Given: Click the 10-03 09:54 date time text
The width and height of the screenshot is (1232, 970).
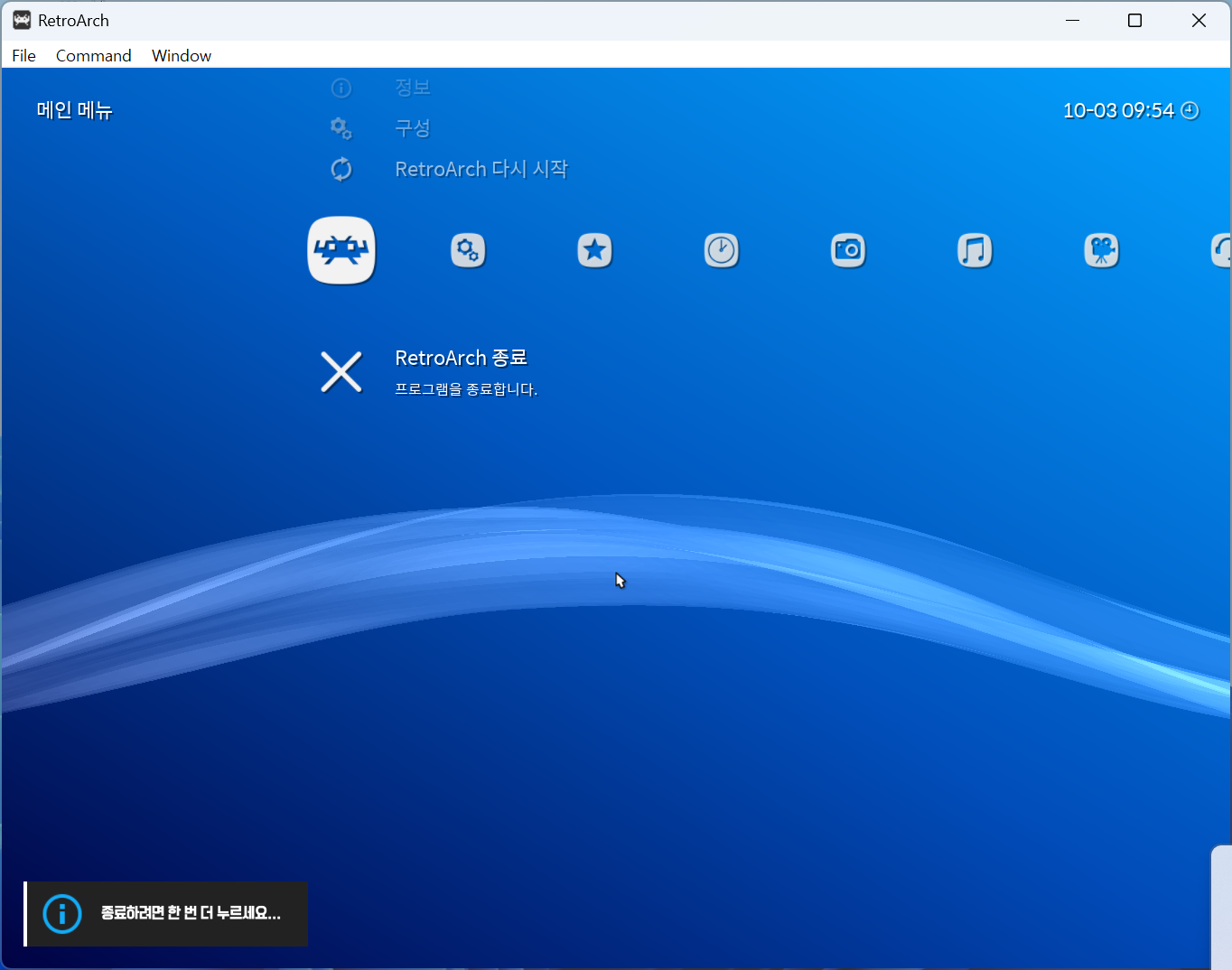Looking at the screenshot, I should click(x=1118, y=110).
